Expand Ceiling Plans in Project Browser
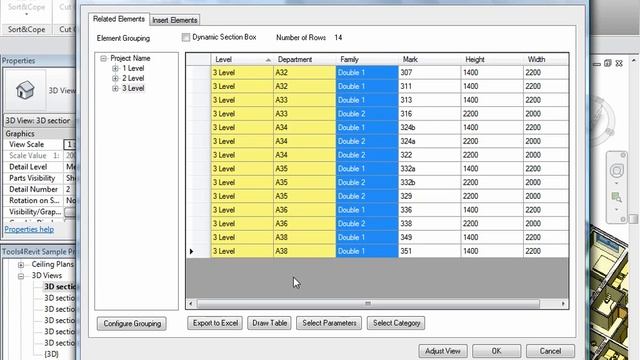Viewport: 640px width, 360px height. [21, 265]
